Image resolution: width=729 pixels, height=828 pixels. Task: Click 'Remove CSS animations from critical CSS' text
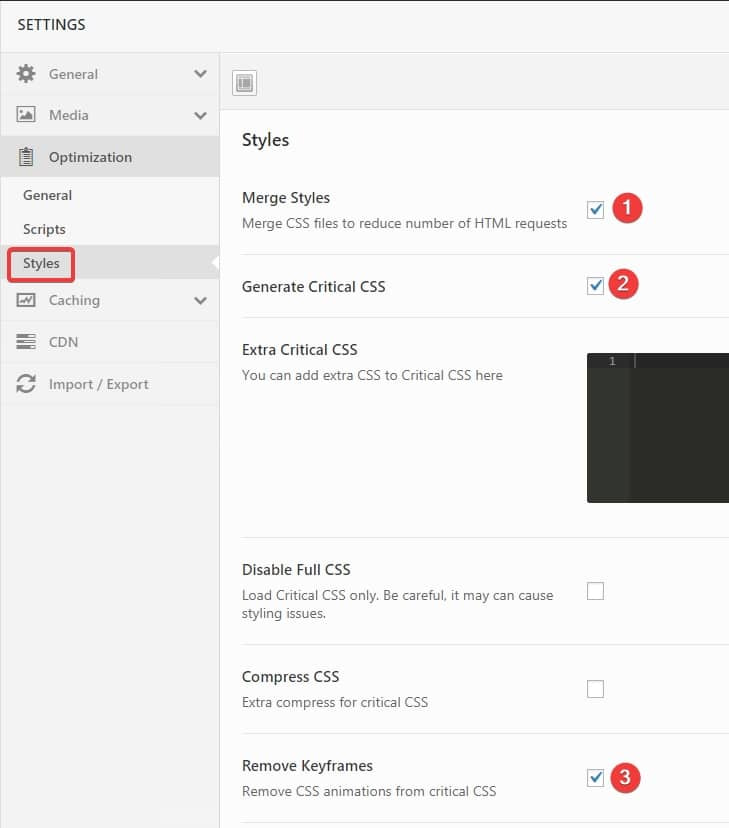pos(369,791)
